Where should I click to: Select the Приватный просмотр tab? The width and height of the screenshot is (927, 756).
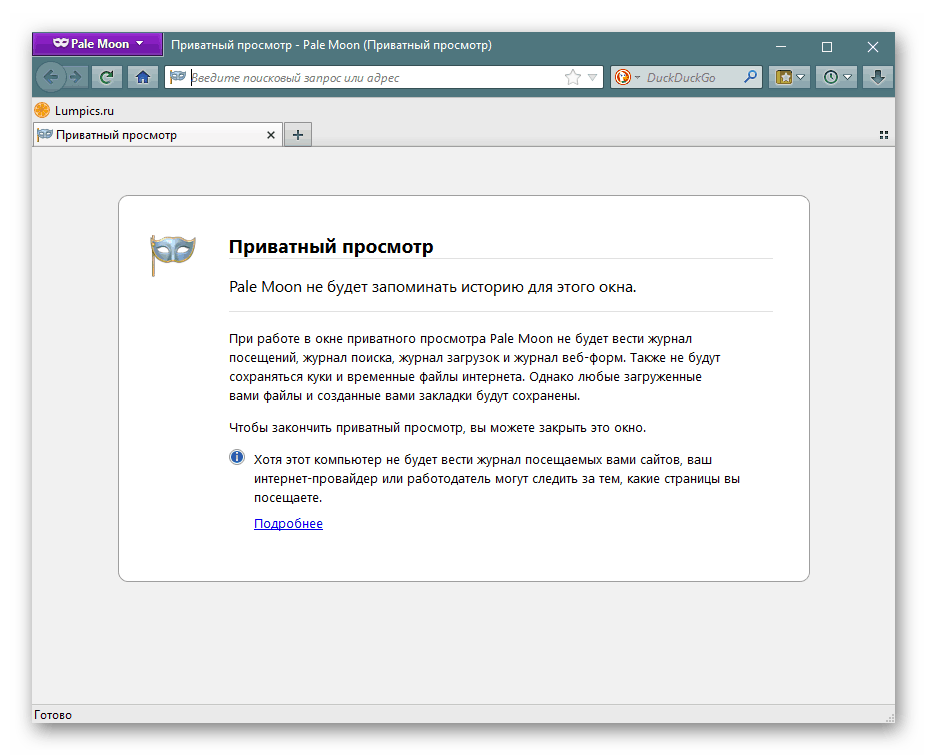click(157, 135)
